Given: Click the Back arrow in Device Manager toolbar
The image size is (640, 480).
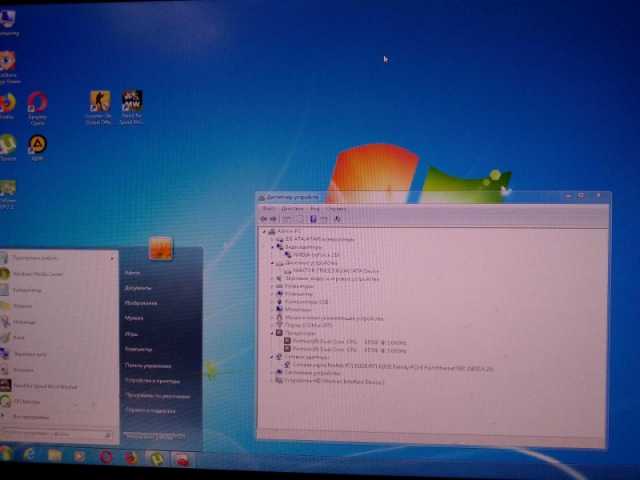Looking at the screenshot, I should click(x=264, y=219).
